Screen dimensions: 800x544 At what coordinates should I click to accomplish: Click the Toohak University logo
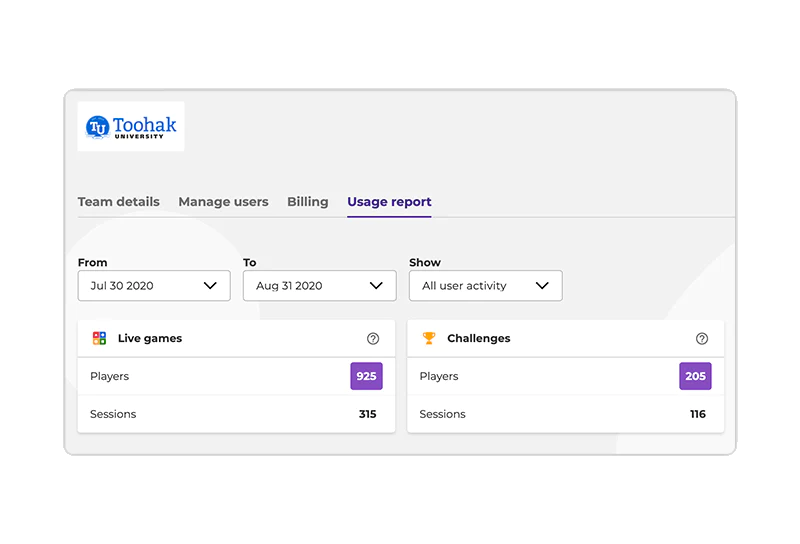point(131,126)
